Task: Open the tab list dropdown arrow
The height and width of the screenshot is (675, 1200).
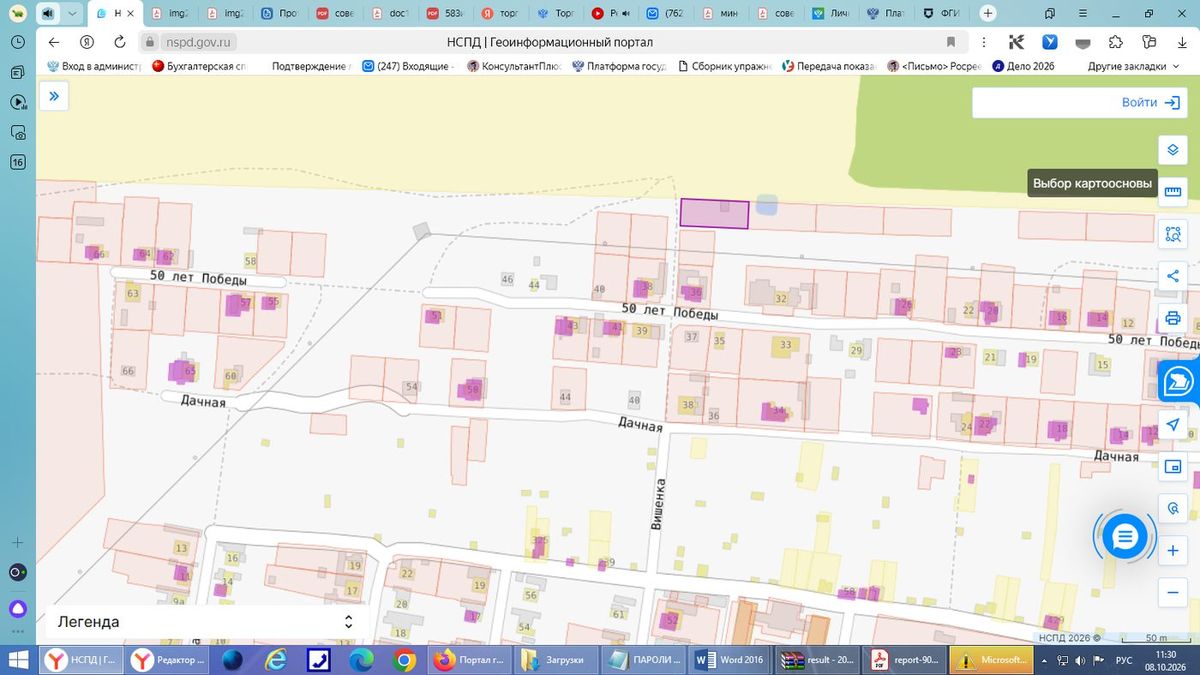Action: (72, 14)
